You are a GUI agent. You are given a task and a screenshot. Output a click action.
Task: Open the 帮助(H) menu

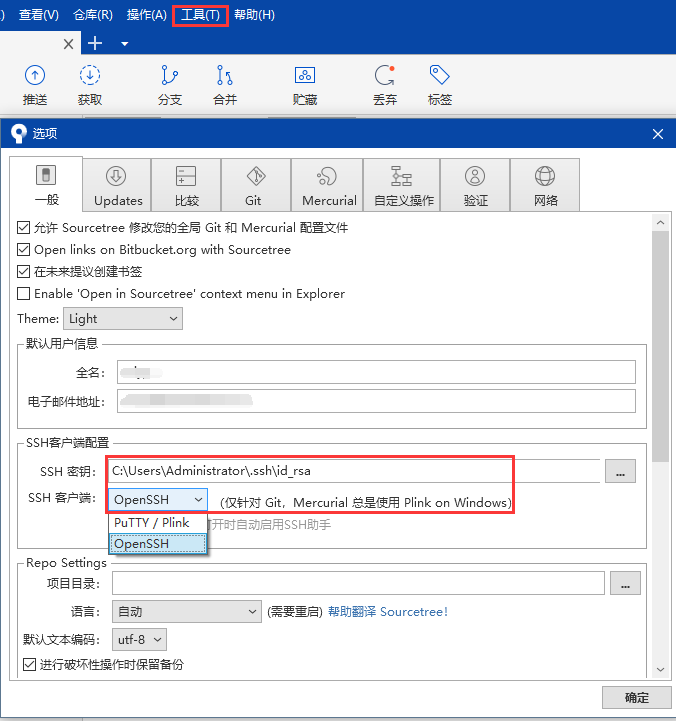coord(254,15)
